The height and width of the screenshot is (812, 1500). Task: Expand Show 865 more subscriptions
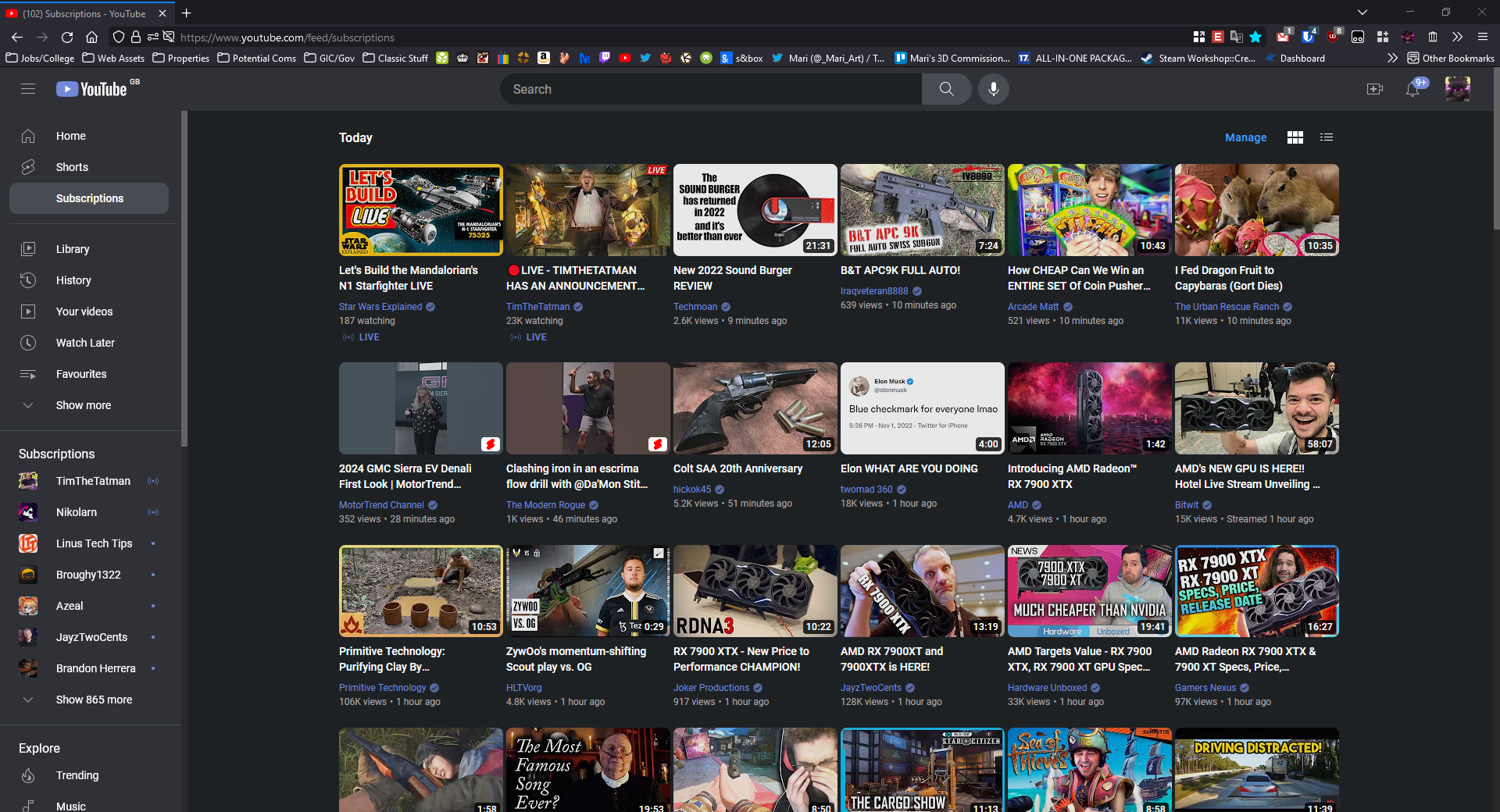coord(91,700)
